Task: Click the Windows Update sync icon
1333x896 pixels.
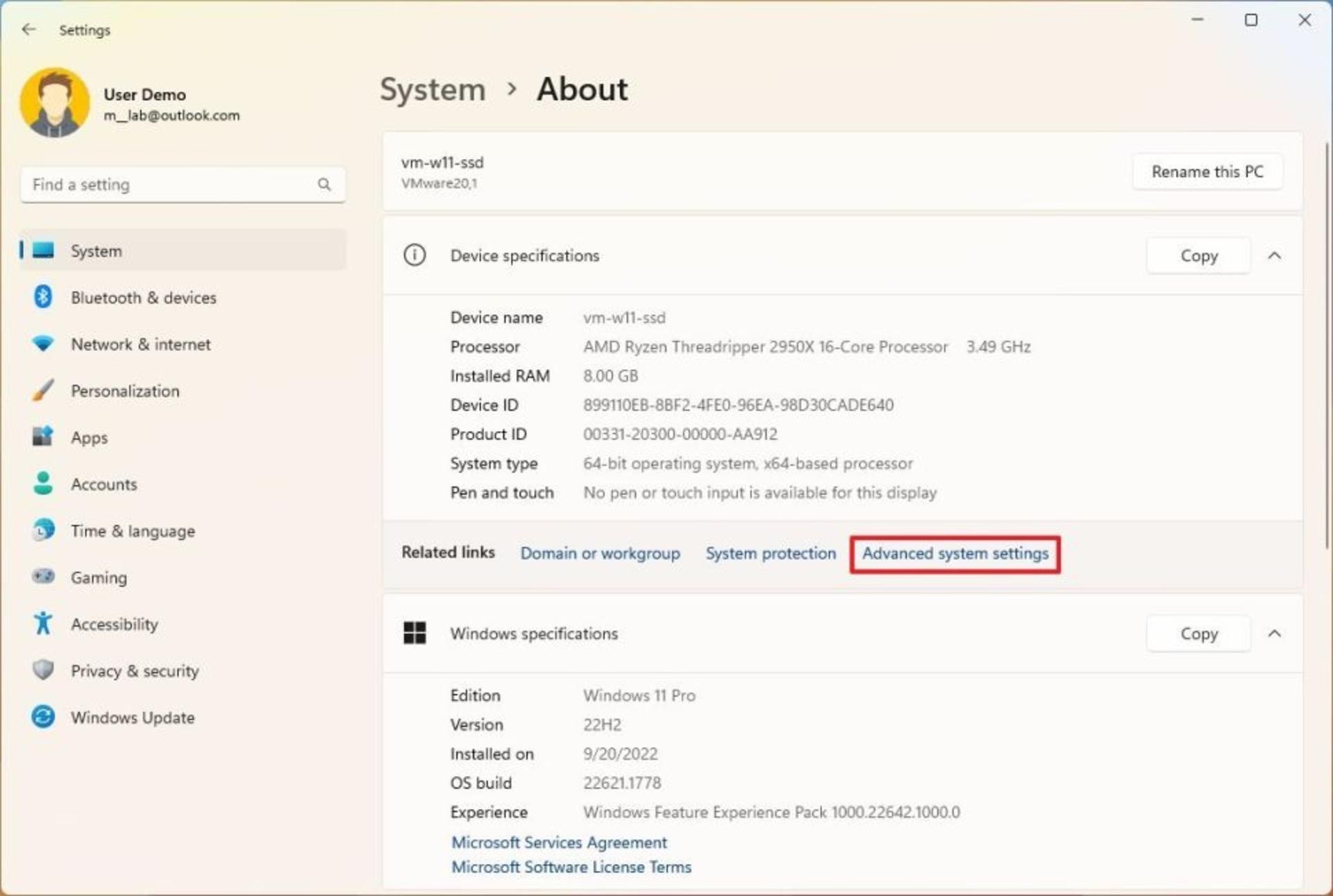Action: click(x=43, y=717)
